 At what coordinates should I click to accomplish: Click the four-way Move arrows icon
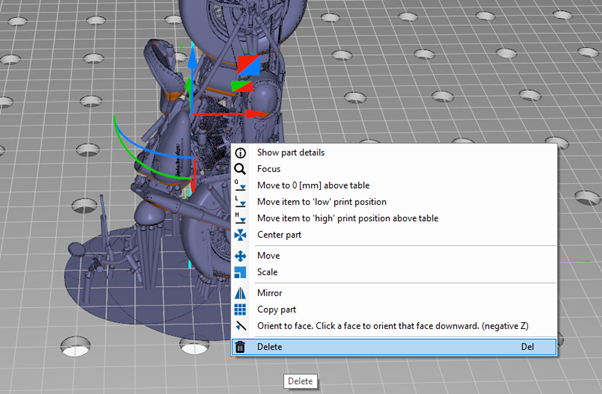coord(240,256)
